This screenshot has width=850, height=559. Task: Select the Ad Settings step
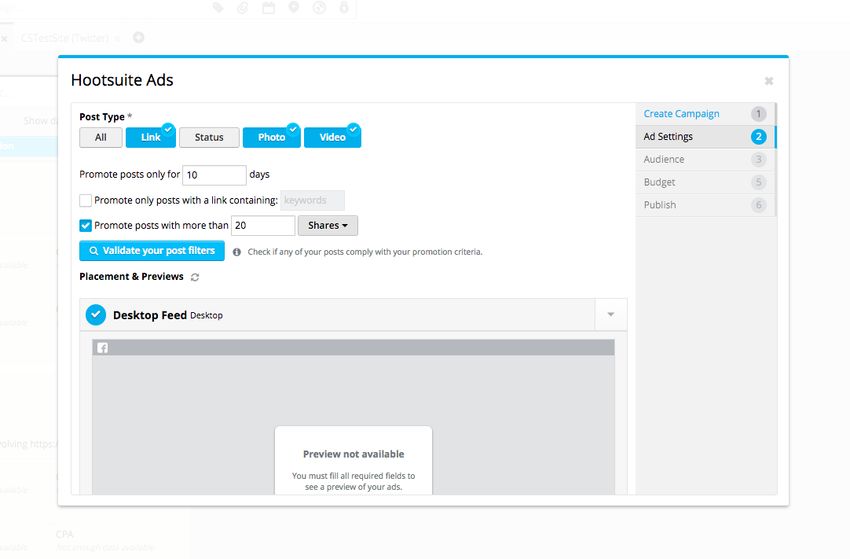coord(705,137)
